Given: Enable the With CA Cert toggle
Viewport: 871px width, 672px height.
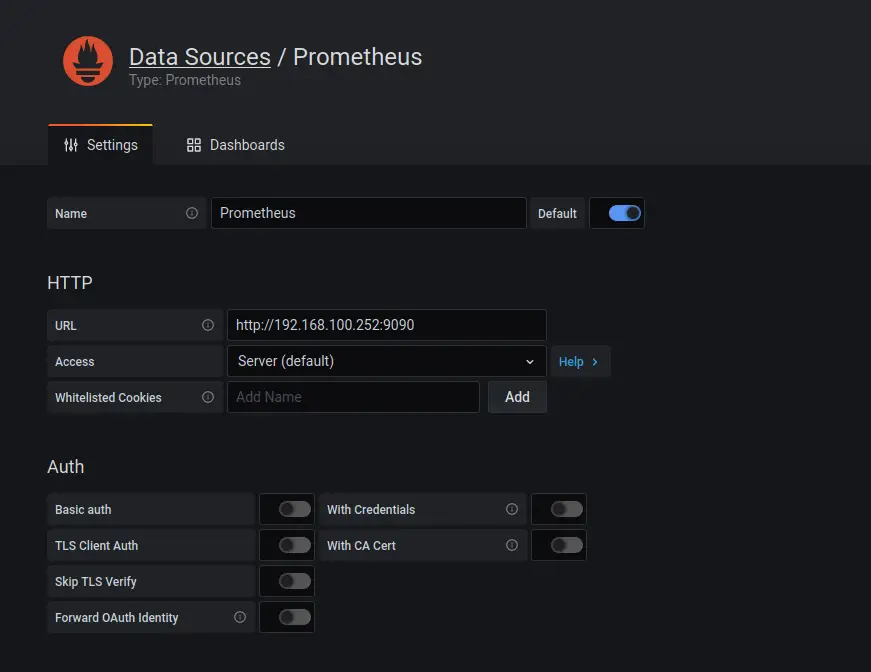Looking at the screenshot, I should click(x=567, y=545).
